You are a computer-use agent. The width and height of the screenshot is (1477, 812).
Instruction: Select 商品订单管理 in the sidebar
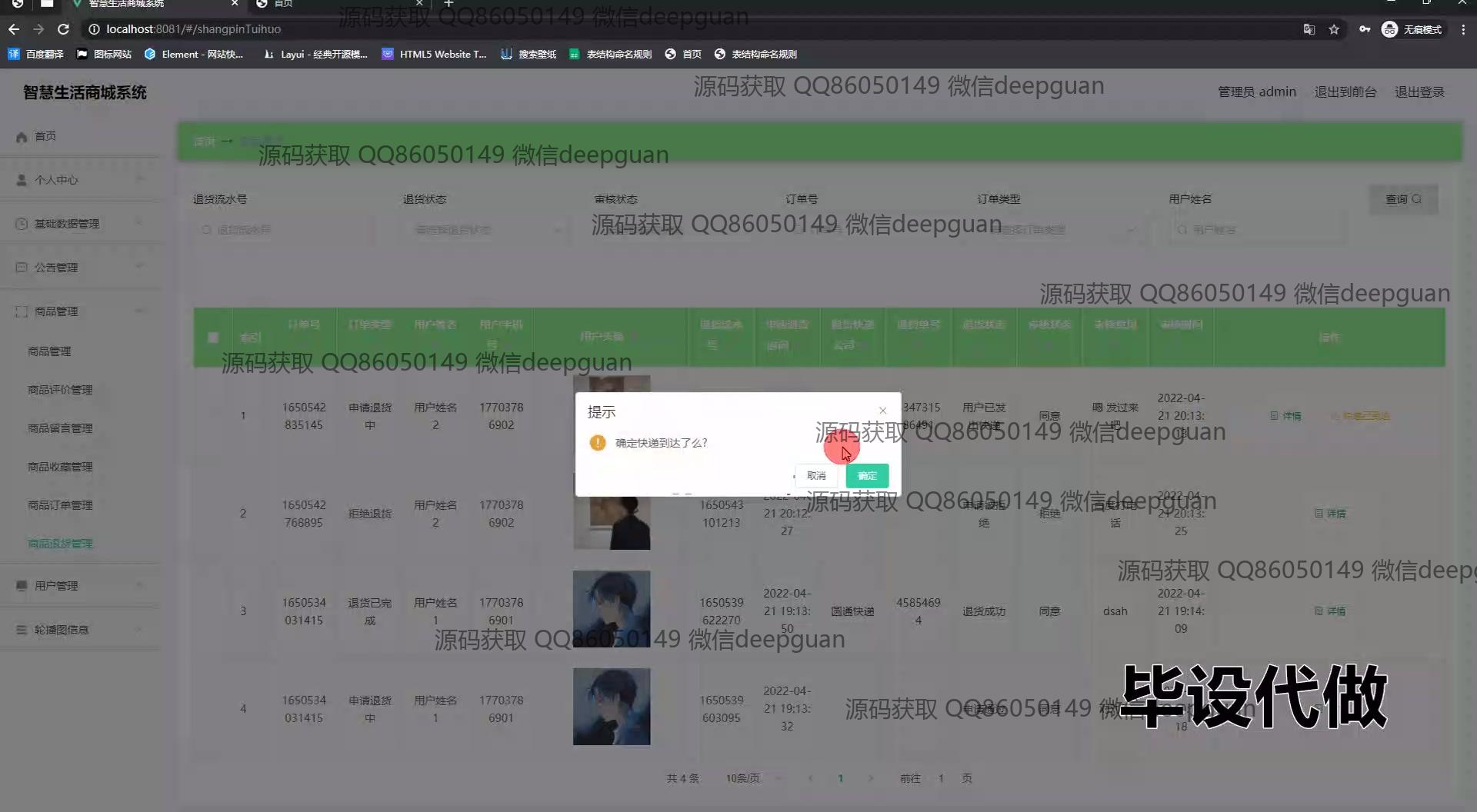click(60, 505)
